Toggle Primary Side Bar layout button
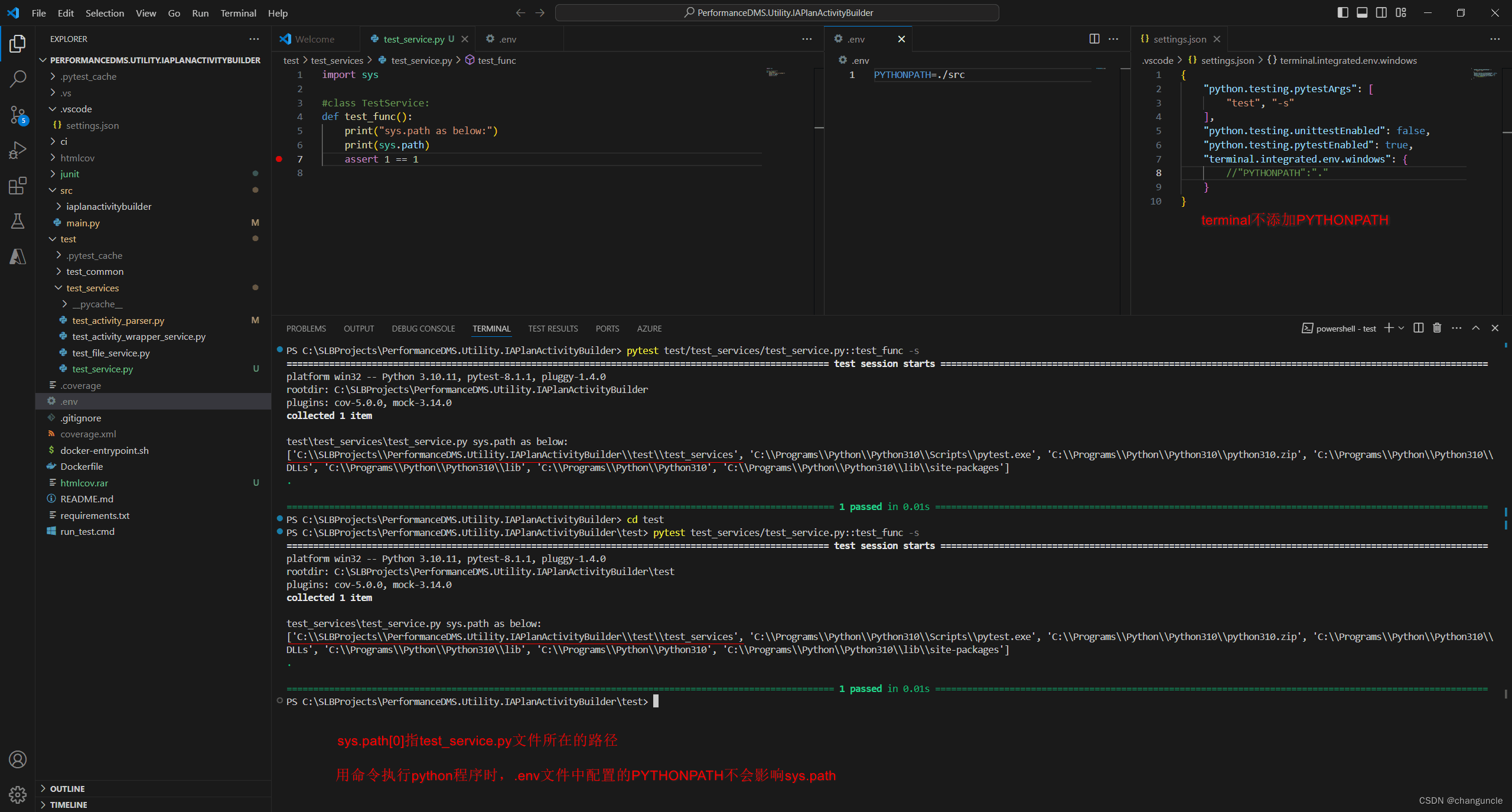 tap(1342, 12)
